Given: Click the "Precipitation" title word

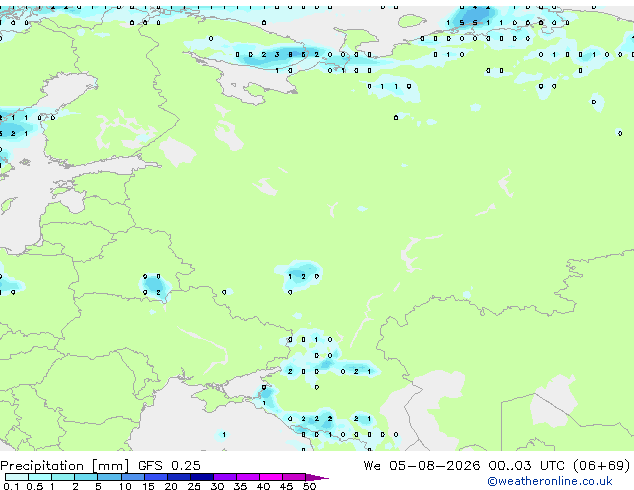Looking at the screenshot, I should [x=42, y=466].
